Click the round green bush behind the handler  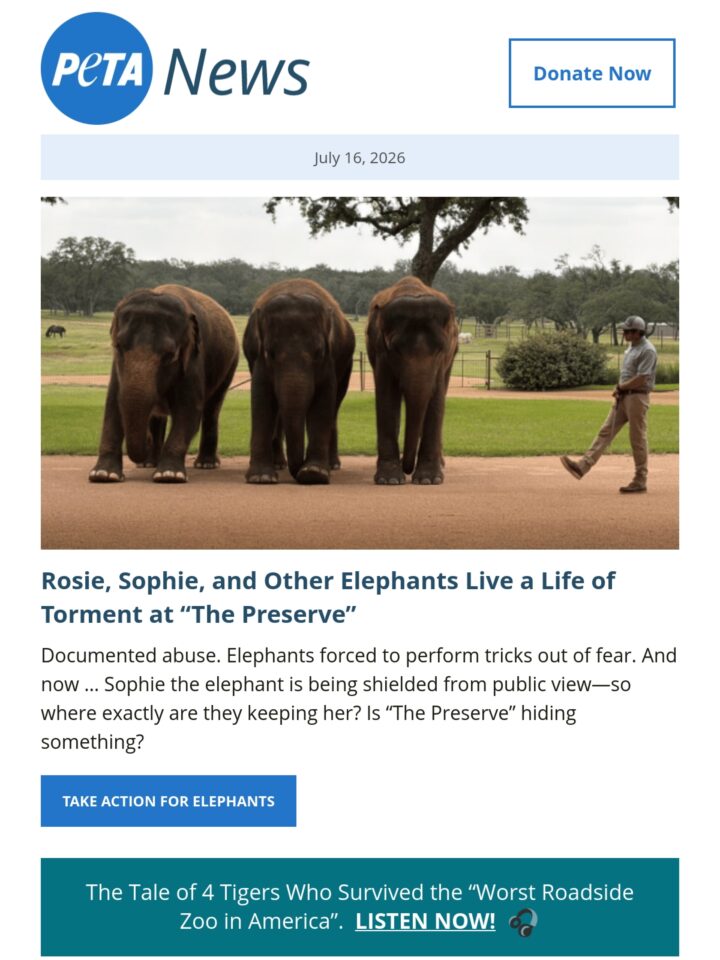(x=553, y=361)
